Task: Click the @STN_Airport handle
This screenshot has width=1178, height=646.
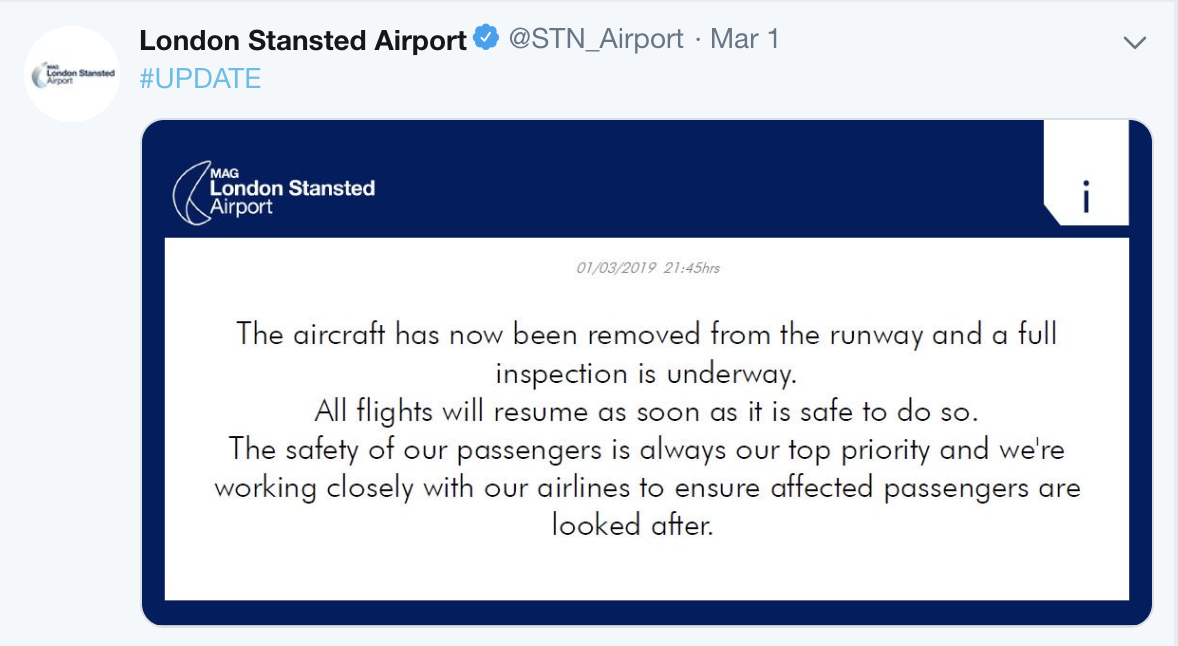Action: click(596, 40)
